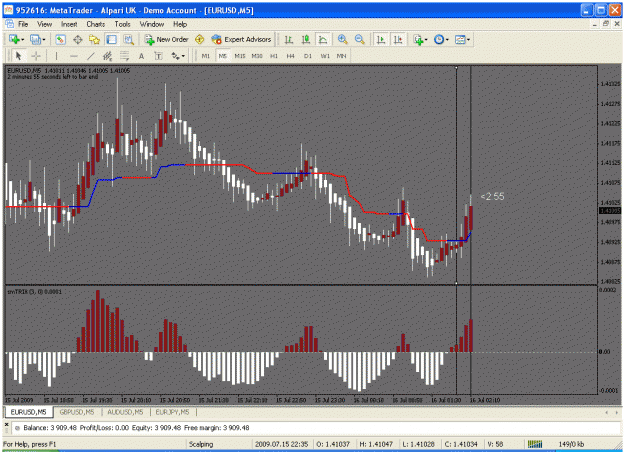Select the Draw Text Label tool
The image size is (625, 452).
[158, 56]
